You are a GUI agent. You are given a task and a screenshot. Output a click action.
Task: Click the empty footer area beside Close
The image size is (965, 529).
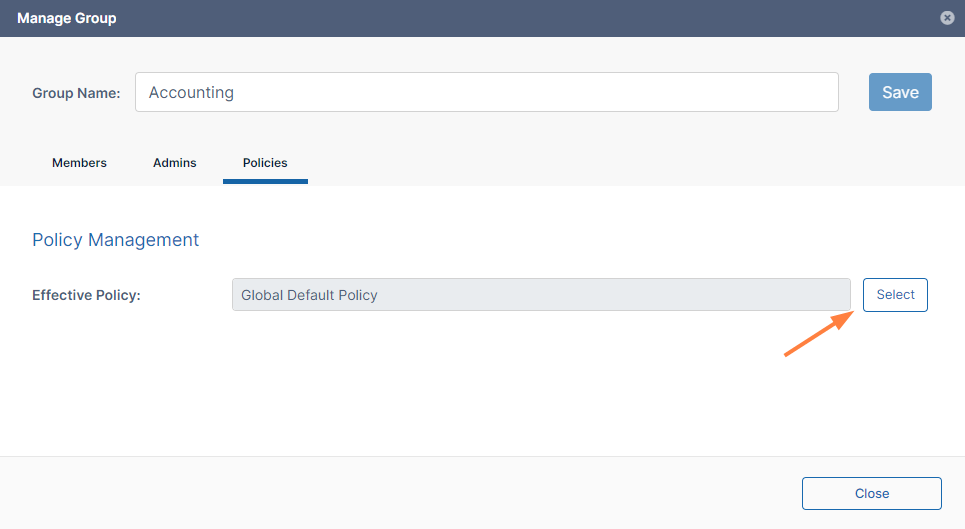(x=400, y=493)
